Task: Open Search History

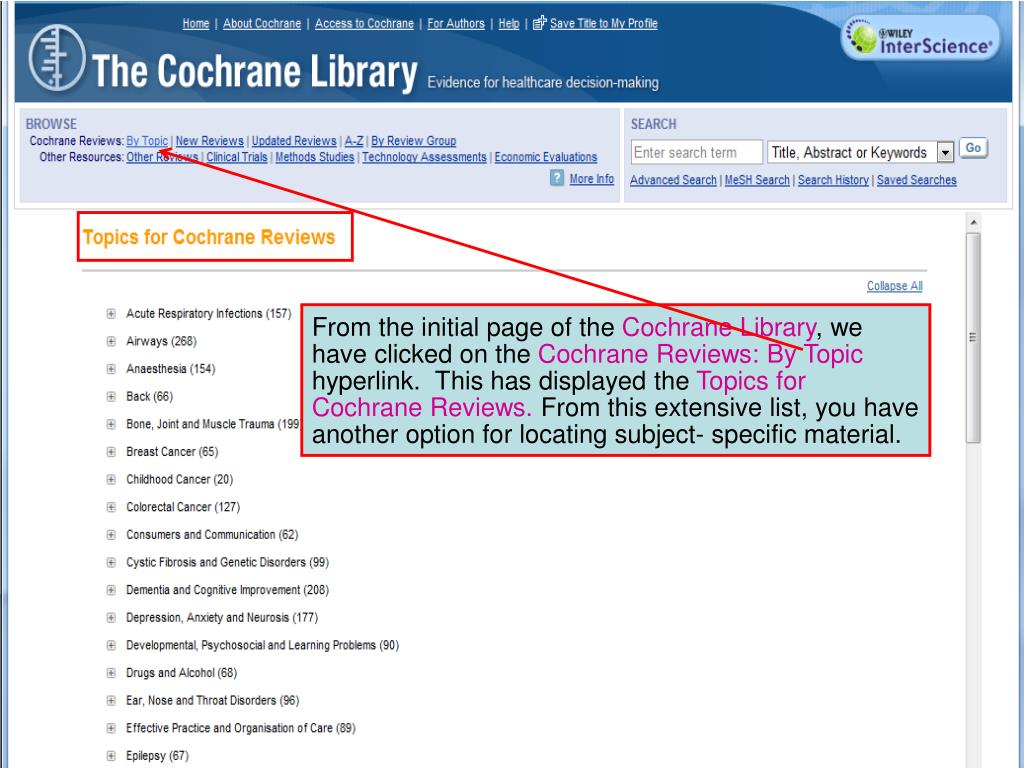Action: pyautogui.click(x=833, y=180)
